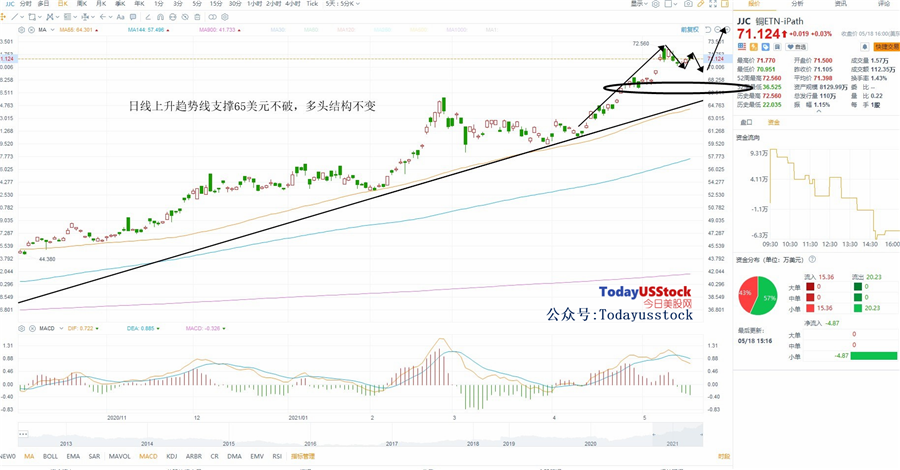The width and height of the screenshot is (900, 470).
Task: Click 2017 on the timeline navigator
Action: coord(391,444)
